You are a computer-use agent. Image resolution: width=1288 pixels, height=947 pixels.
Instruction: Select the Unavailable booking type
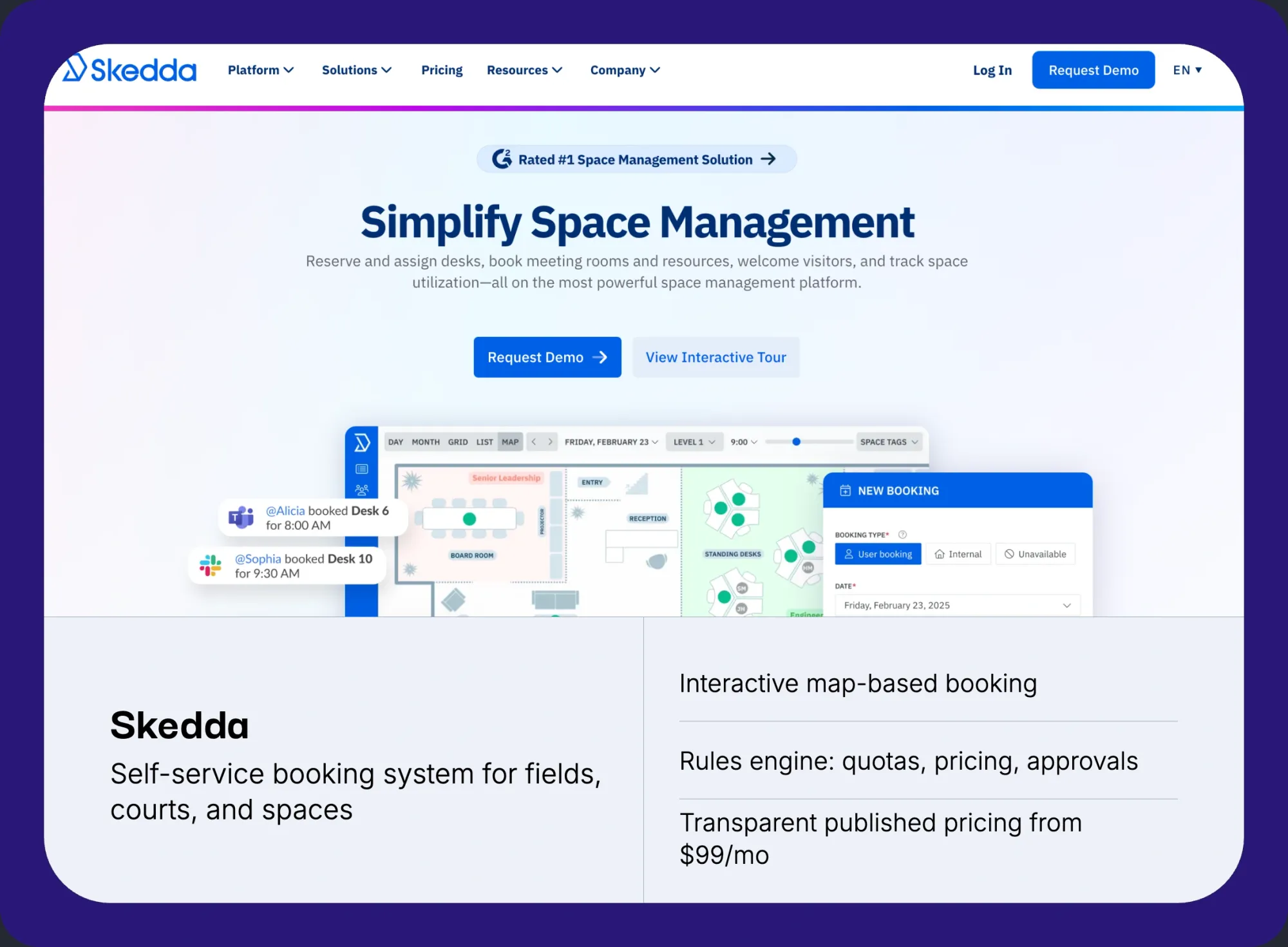pos(1036,554)
